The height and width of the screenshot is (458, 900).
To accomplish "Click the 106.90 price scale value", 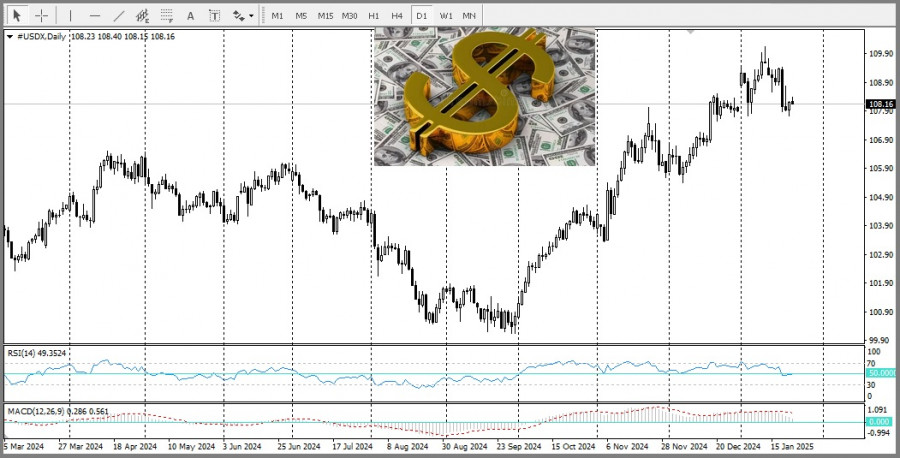I will (x=882, y=140).
